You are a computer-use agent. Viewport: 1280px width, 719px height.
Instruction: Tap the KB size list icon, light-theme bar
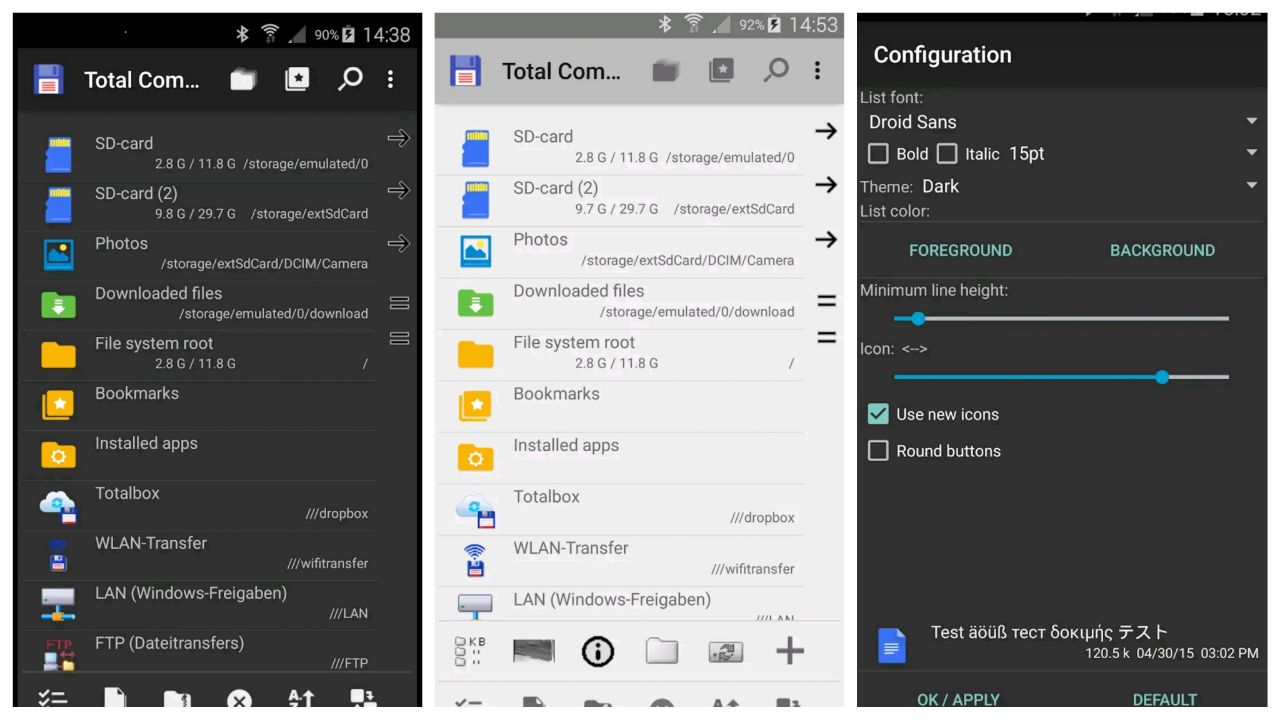click(x=469, y=652)
